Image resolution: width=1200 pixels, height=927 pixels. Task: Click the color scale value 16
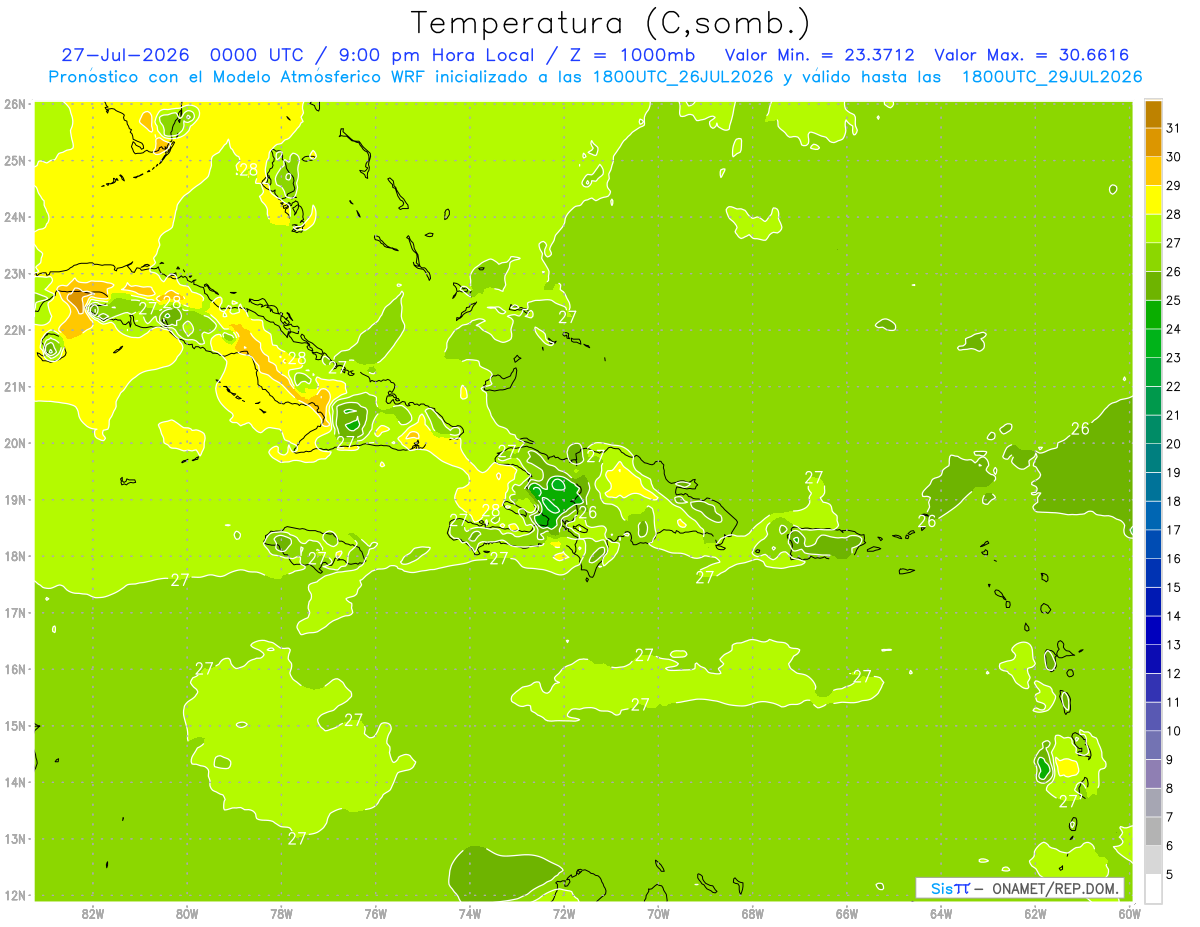coord(1174,559)
